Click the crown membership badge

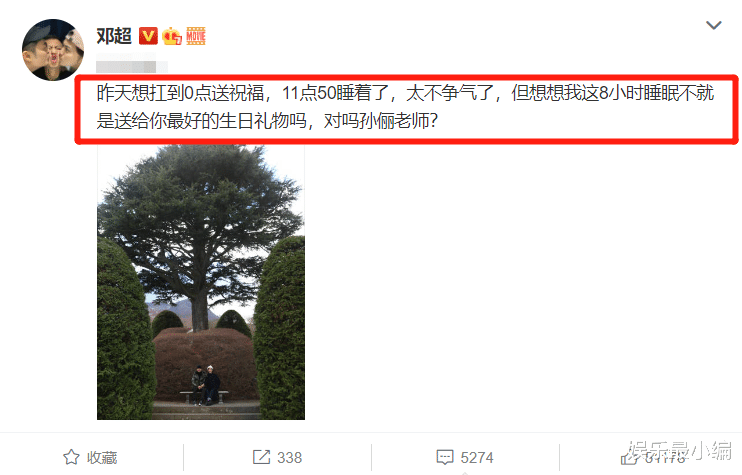(172, 36)
